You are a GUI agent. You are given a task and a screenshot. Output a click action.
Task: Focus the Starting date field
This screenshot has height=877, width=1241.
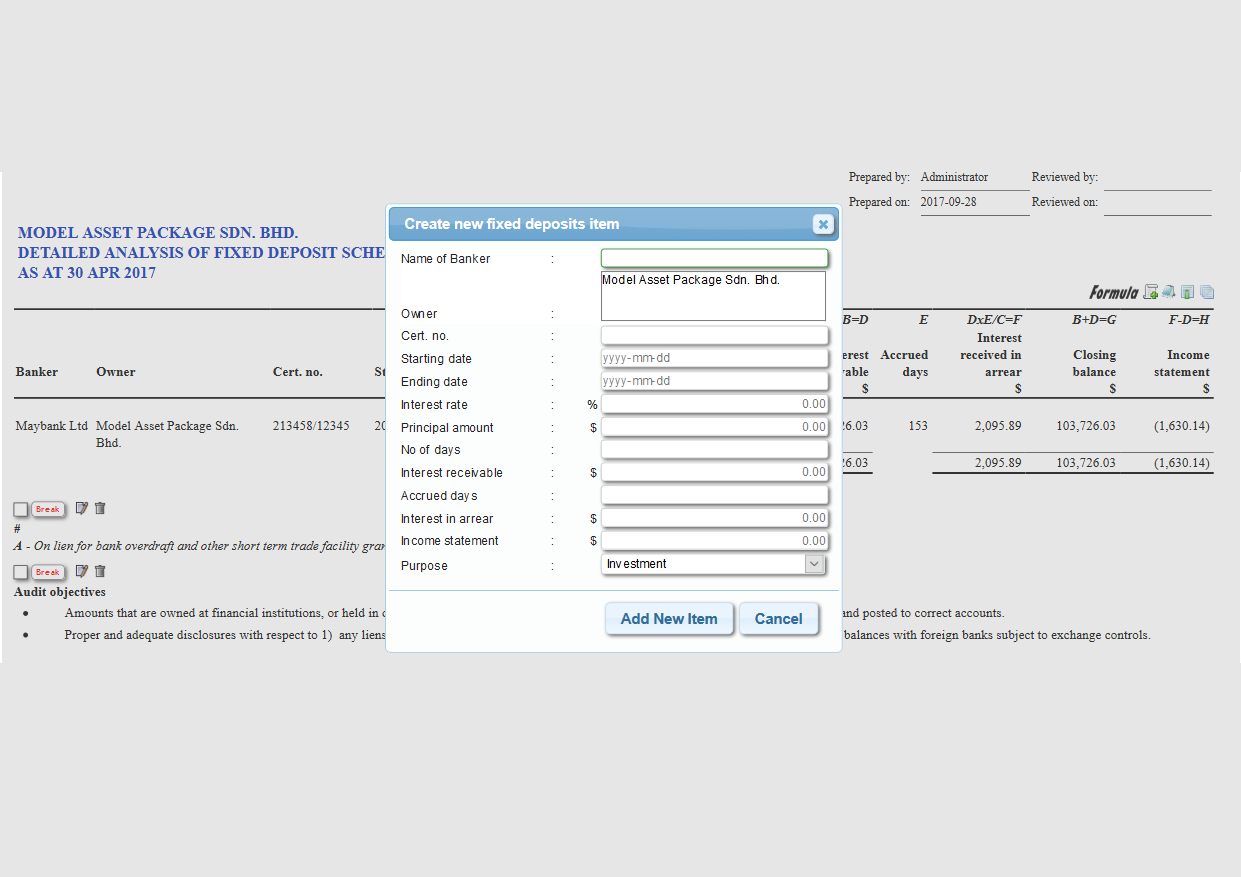(x=714, y=358)
